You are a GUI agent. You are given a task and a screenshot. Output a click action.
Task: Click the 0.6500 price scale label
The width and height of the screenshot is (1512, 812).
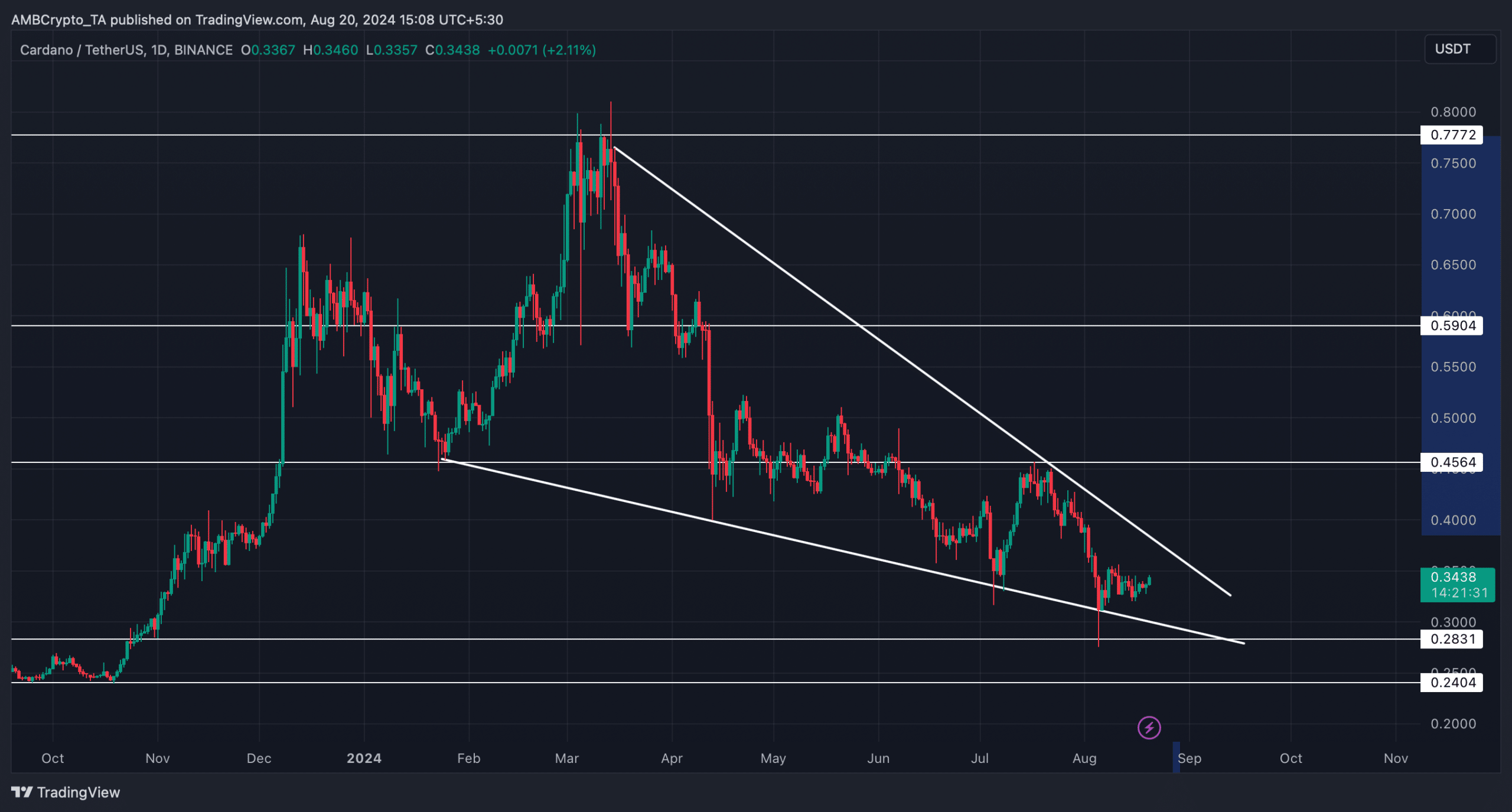click(x=1453, y=265)
